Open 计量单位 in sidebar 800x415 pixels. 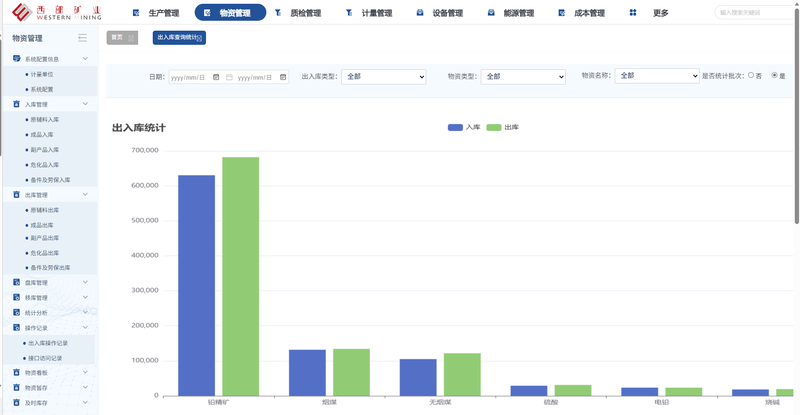(41, 74)
